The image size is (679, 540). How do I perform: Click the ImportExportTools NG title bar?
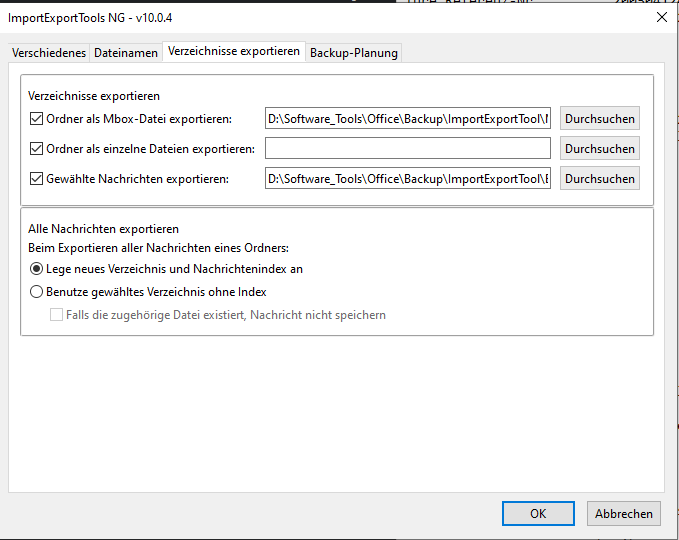coord(300,16)
